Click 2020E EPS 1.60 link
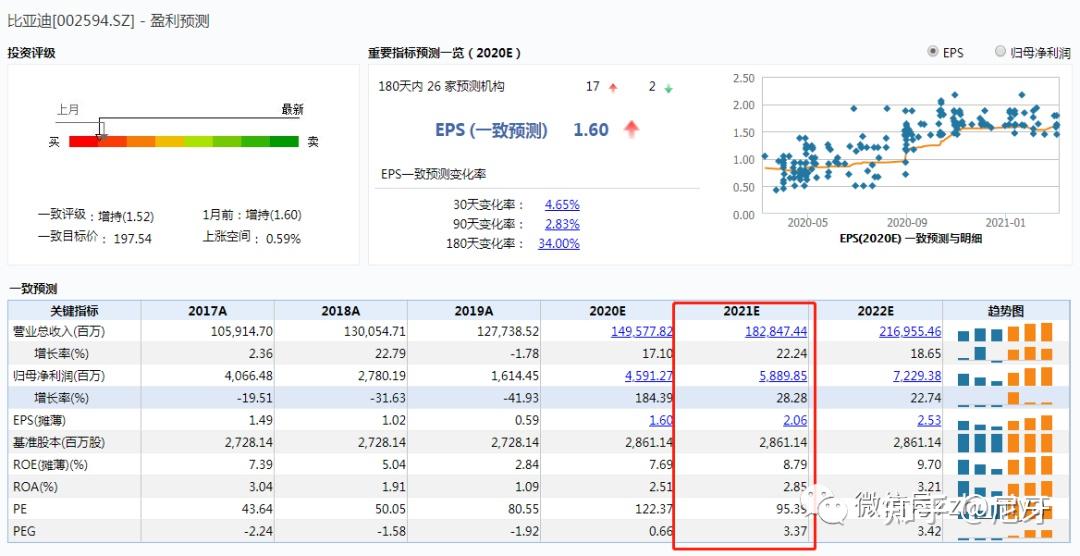The image size is (1080, 556). tap(661, 420)
